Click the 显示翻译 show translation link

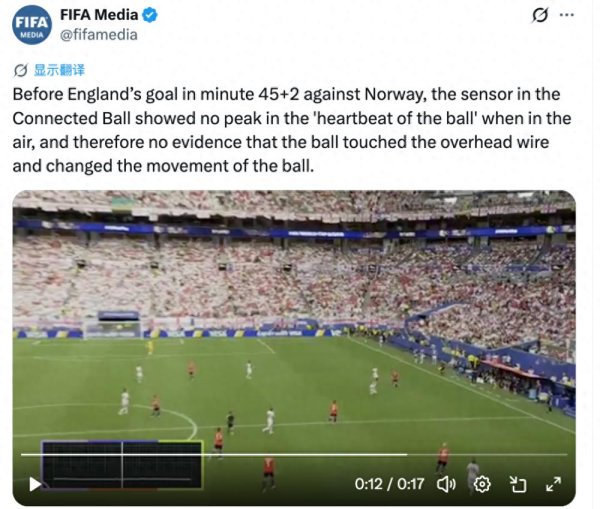(x=59, y=70)
